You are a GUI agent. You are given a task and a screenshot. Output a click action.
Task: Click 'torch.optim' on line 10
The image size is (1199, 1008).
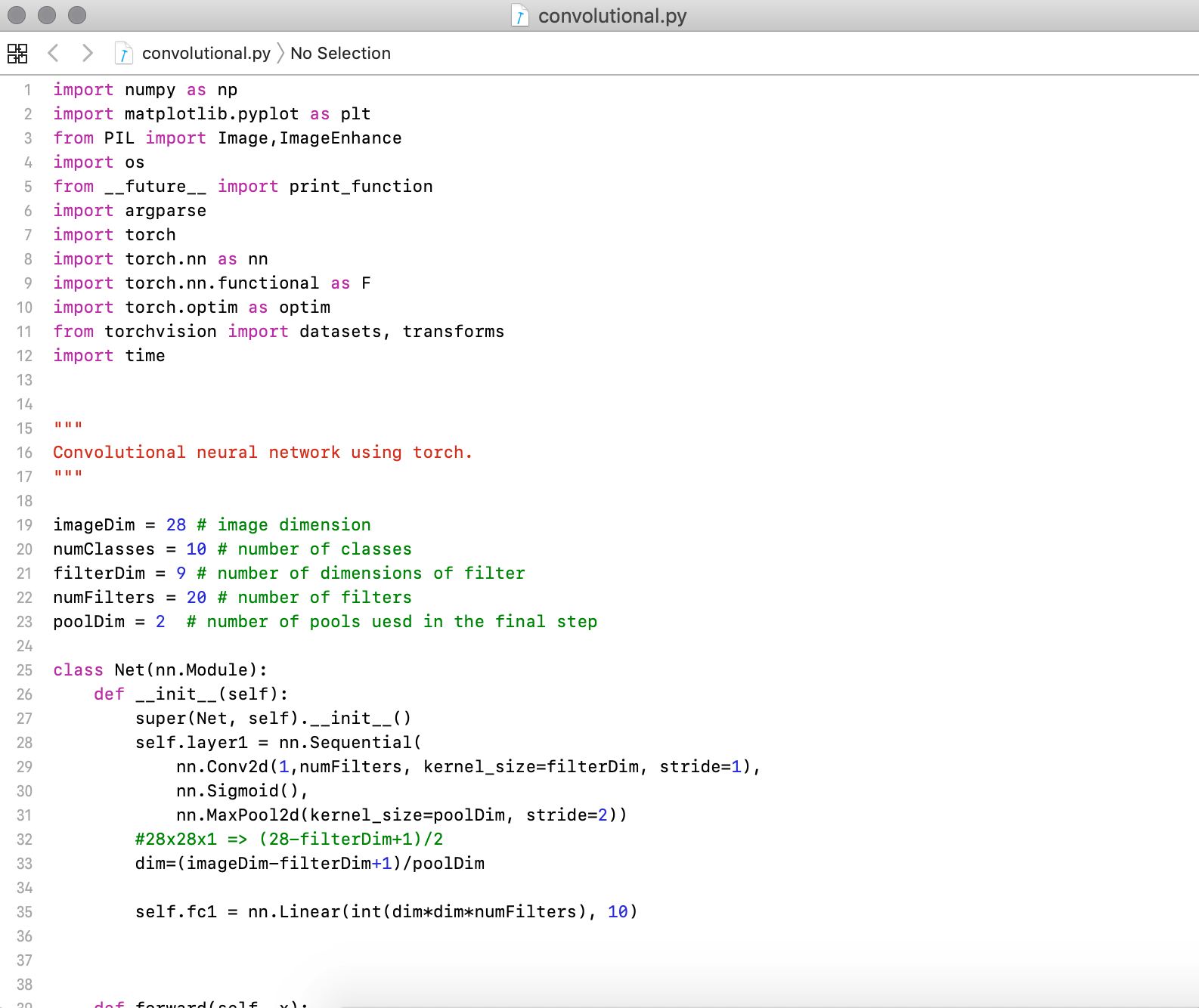(181, 308)
